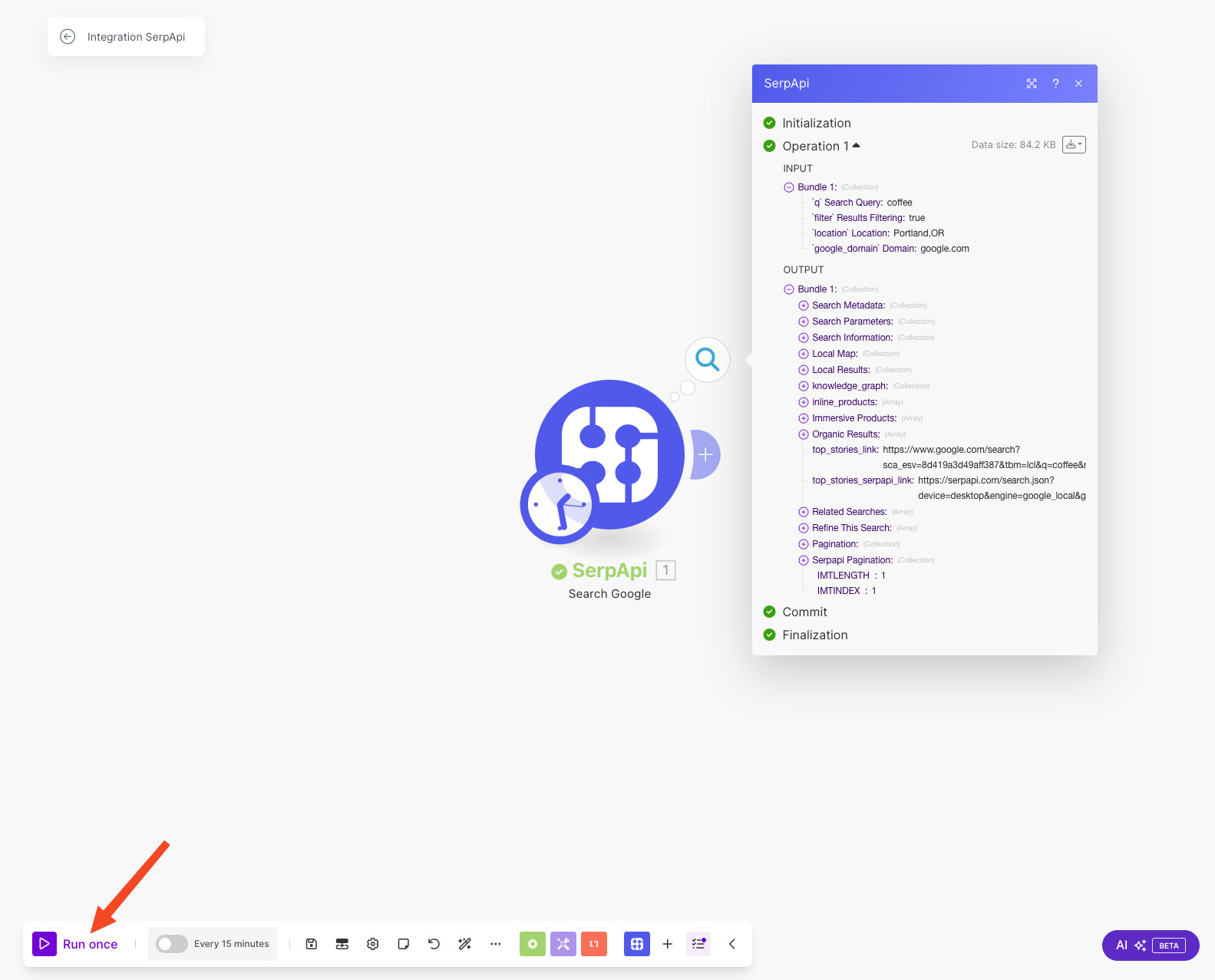Toggle the scheduling switch on
Image resolution: width=1215 pixels, height=980 pixels.
[171, 944]
